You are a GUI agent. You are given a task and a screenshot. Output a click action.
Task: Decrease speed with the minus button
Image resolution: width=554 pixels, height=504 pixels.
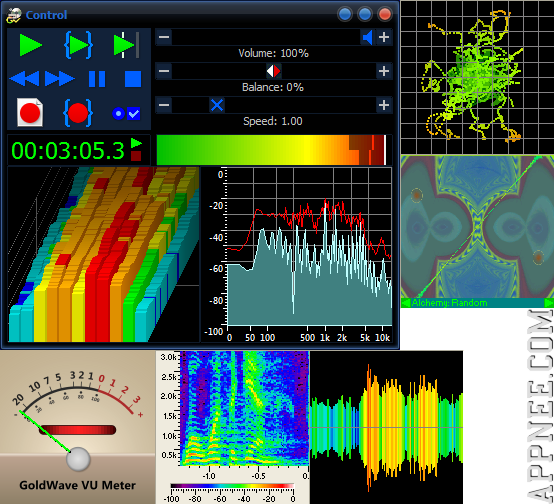pos(164,105)
